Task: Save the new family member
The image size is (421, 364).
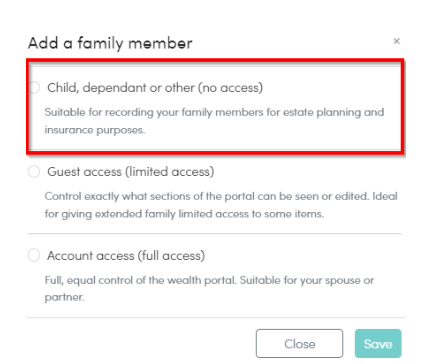Action: [x=378, y=344]
